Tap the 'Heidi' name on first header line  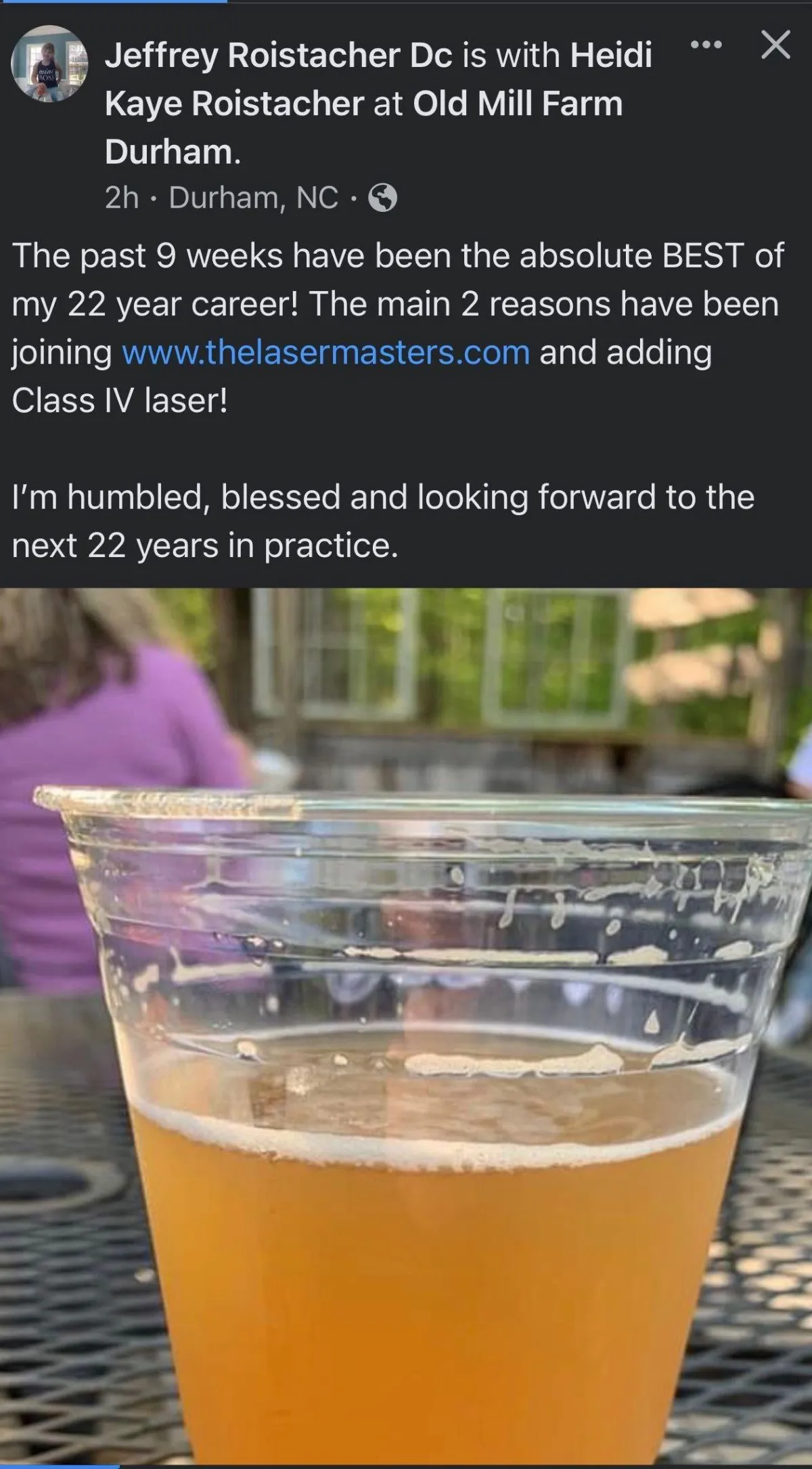click(611, 56)
